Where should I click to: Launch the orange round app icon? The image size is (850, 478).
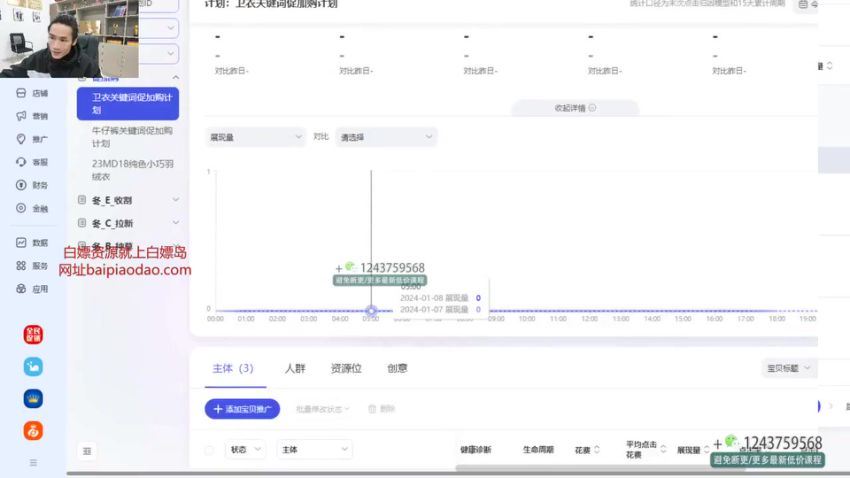(x=33, y=431)
